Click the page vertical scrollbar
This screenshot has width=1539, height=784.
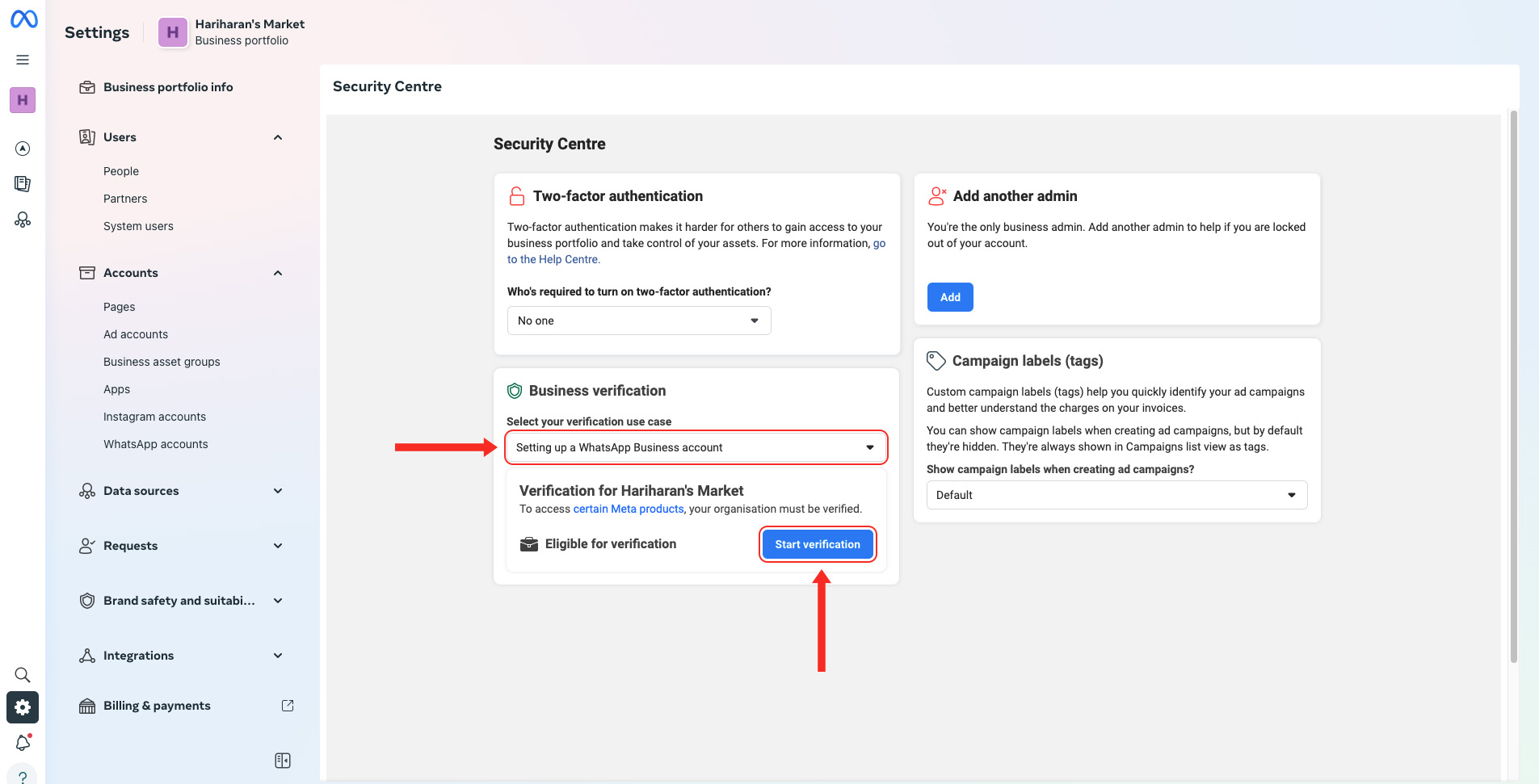(x=1513, y=386)
